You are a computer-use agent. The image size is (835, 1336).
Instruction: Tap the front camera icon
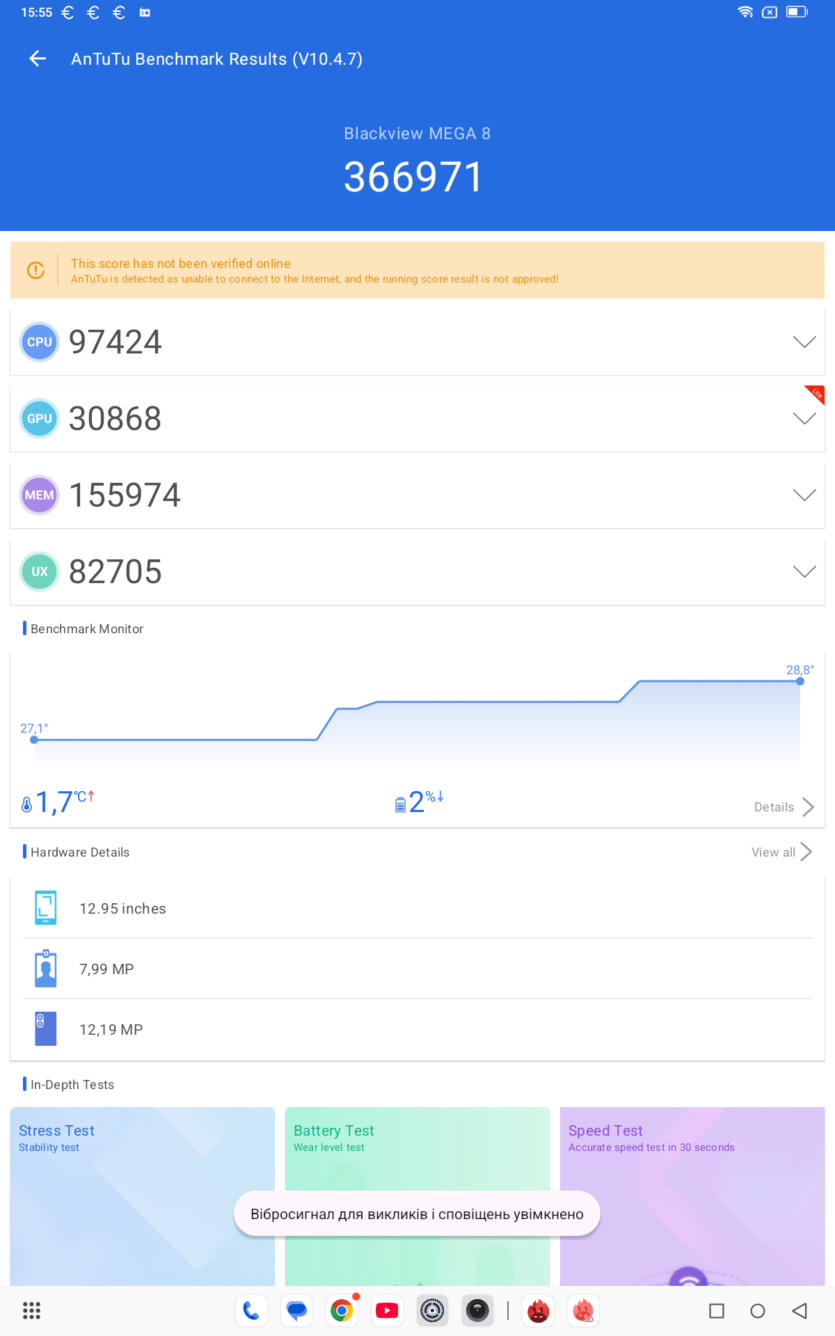[45, 968]
